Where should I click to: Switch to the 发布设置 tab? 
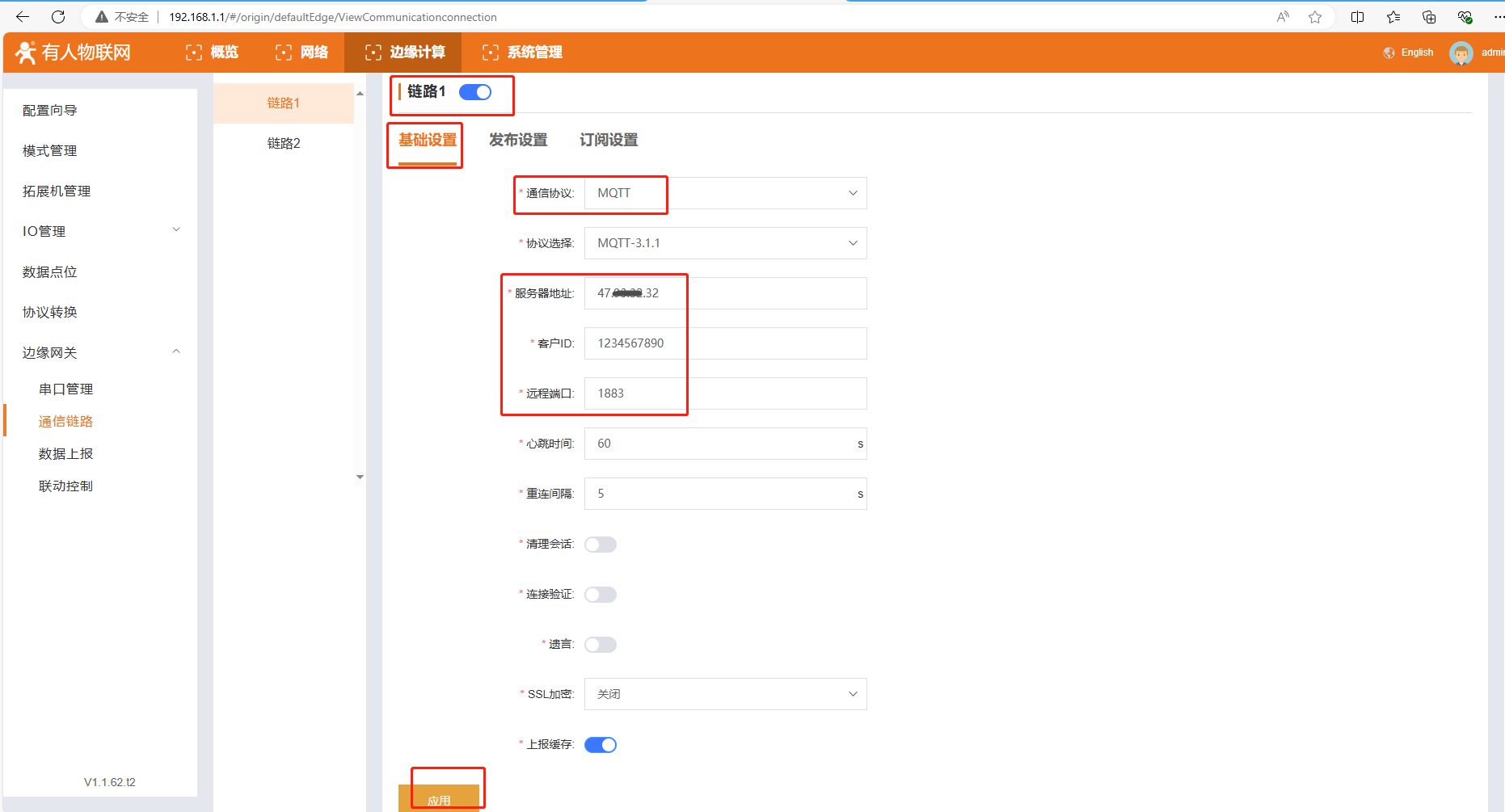pos(518,140)
